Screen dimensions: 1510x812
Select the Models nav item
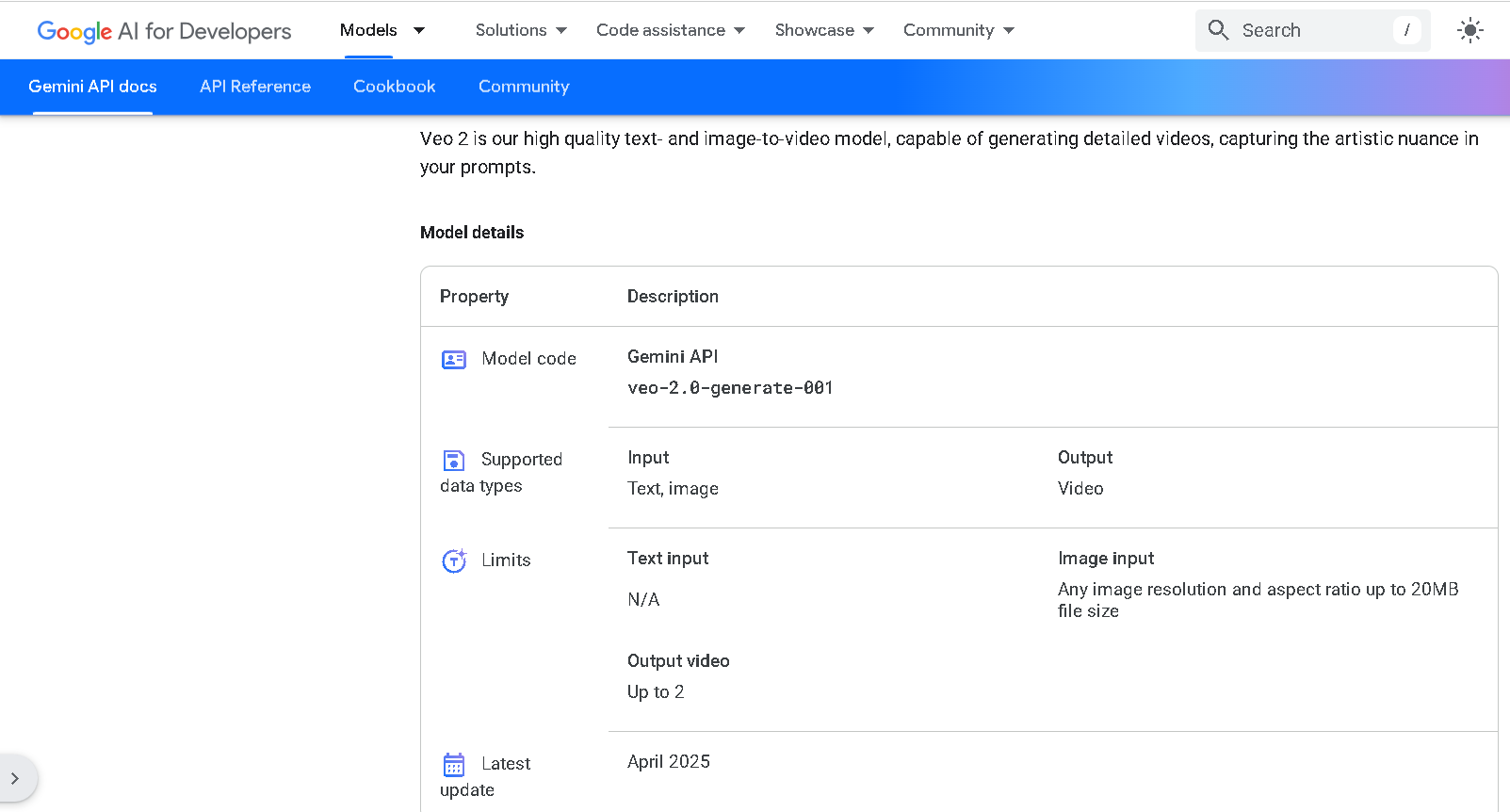(368, 30)
